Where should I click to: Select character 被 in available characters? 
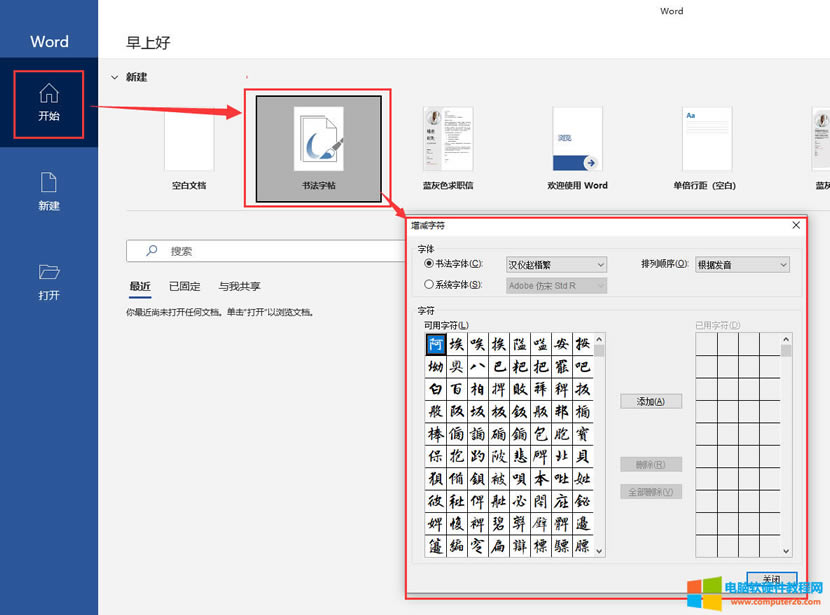pos(498,478)
